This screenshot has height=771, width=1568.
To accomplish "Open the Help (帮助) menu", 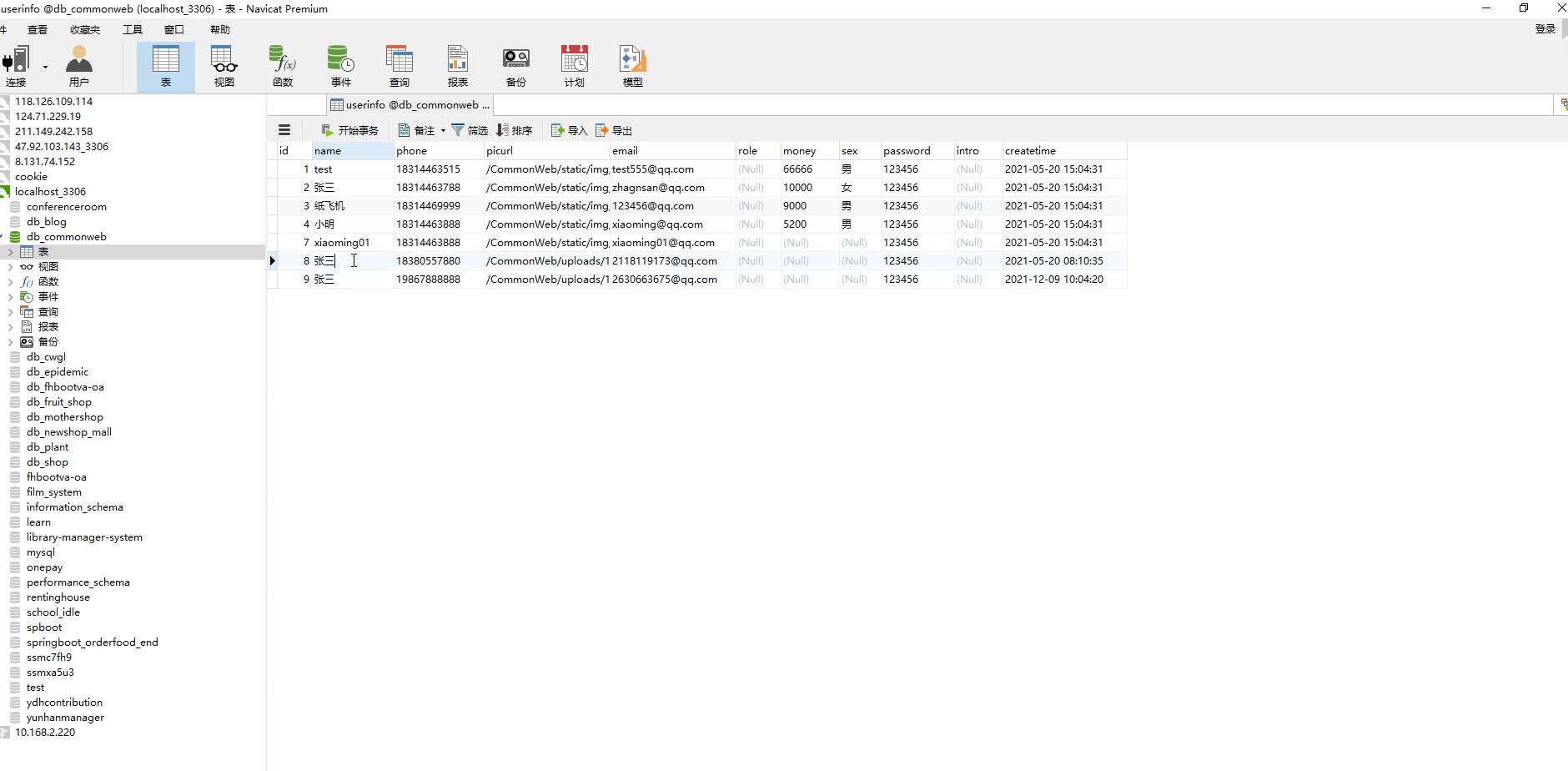I will pos(220,29).
